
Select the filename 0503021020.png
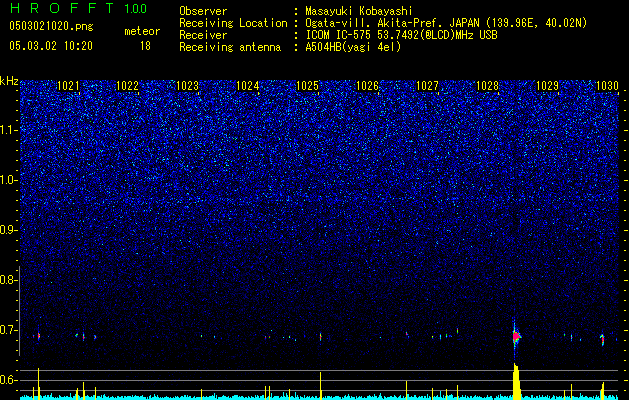[51, 26]
